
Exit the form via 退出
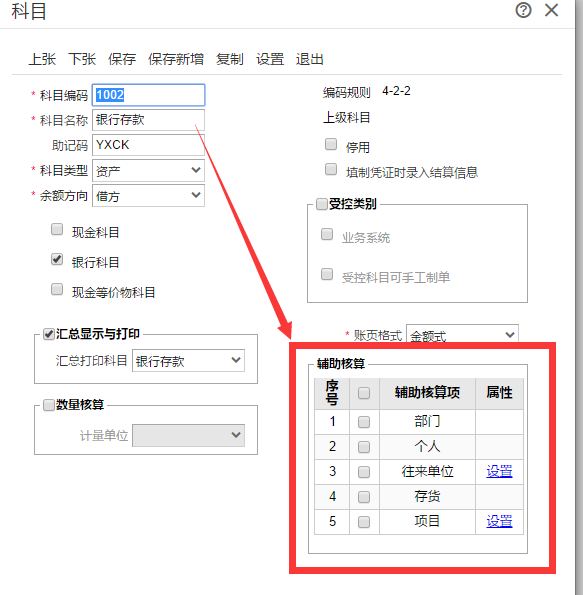tap(310, 59)
